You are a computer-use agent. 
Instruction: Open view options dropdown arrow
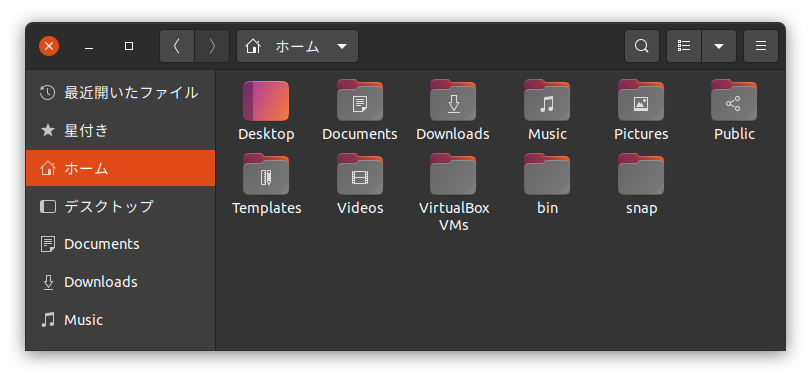[719, 47]
